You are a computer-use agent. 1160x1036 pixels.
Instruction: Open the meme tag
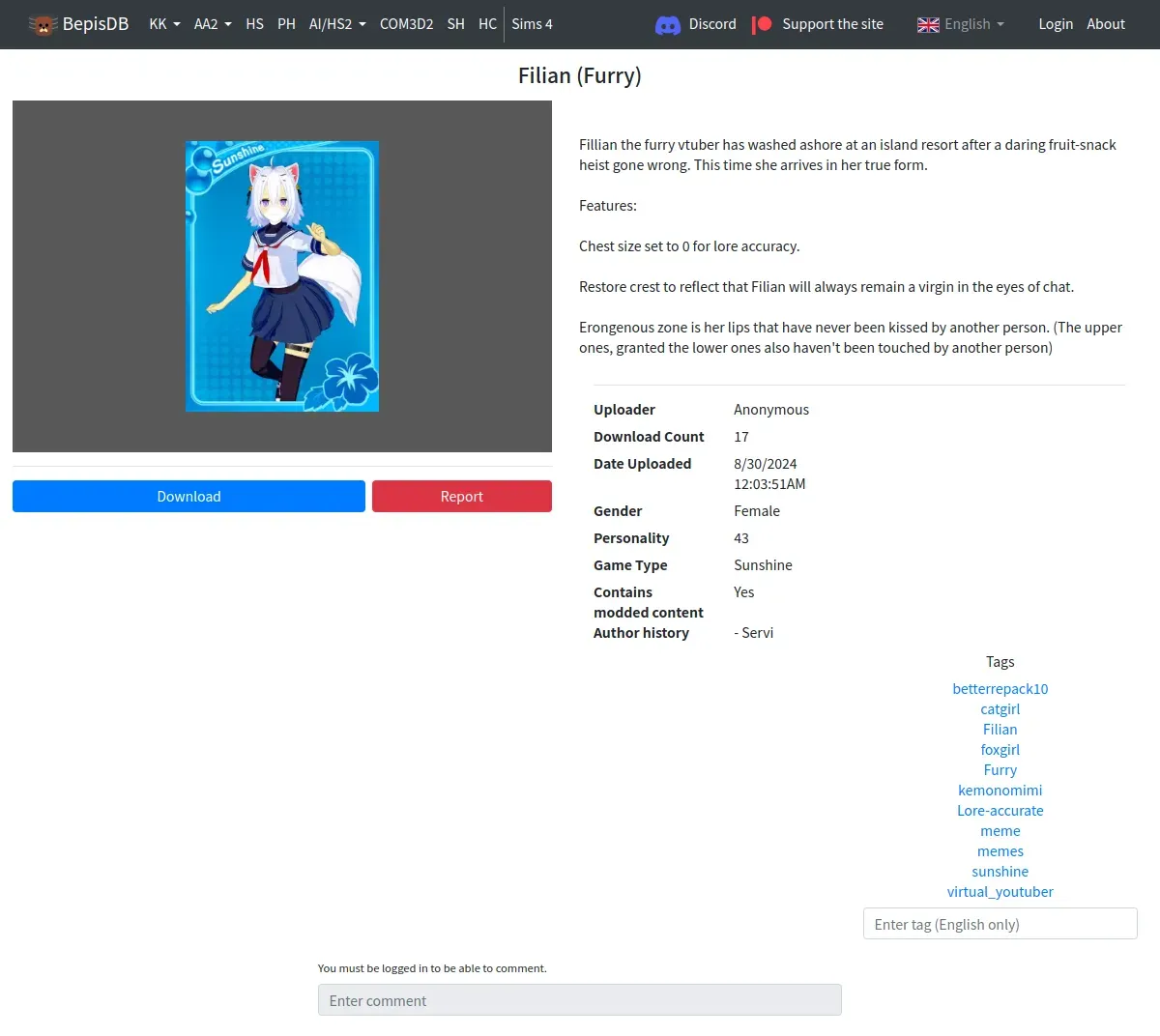pos(1000,831)
